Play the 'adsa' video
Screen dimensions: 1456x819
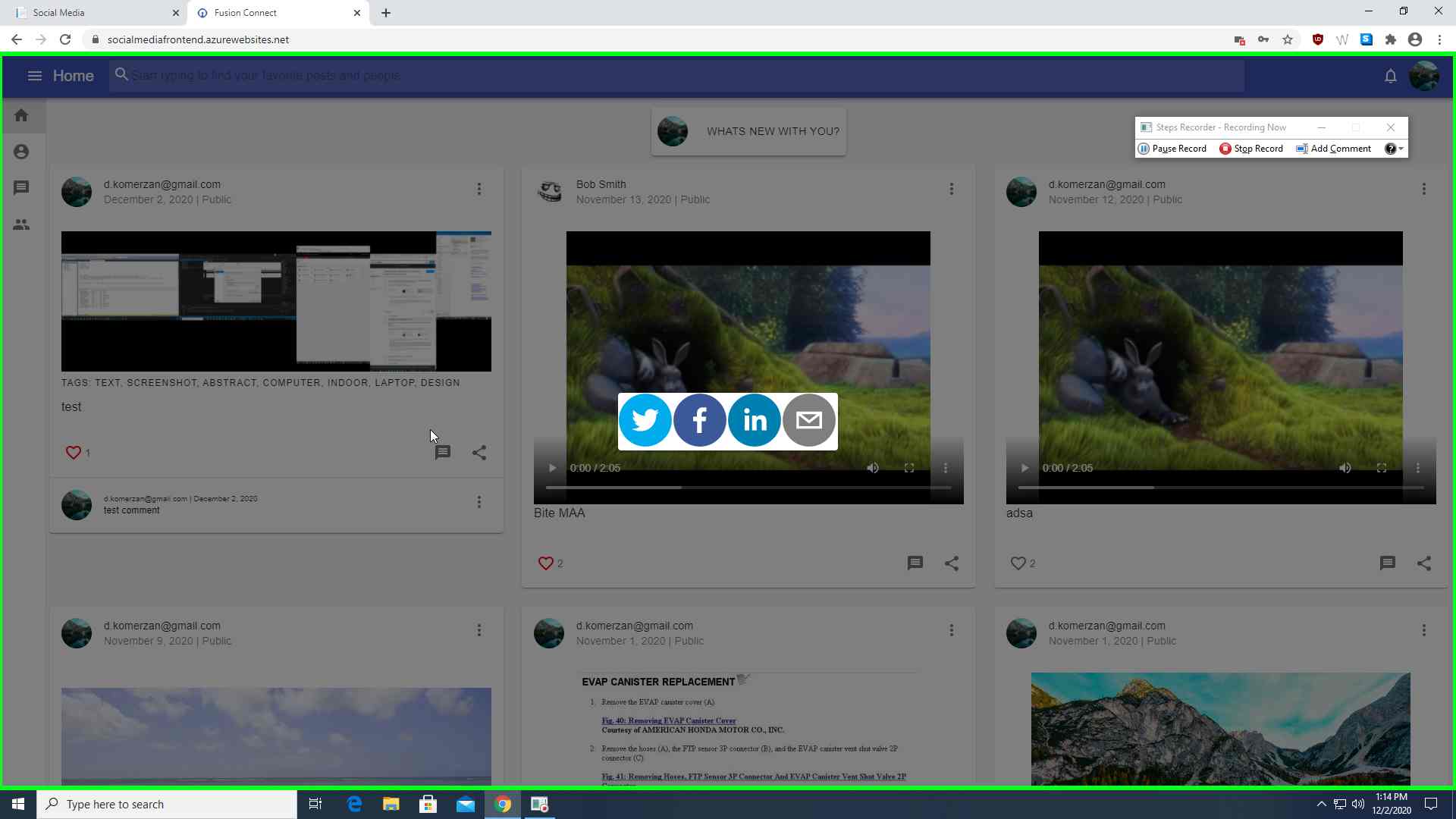[x=1025, y=468]
